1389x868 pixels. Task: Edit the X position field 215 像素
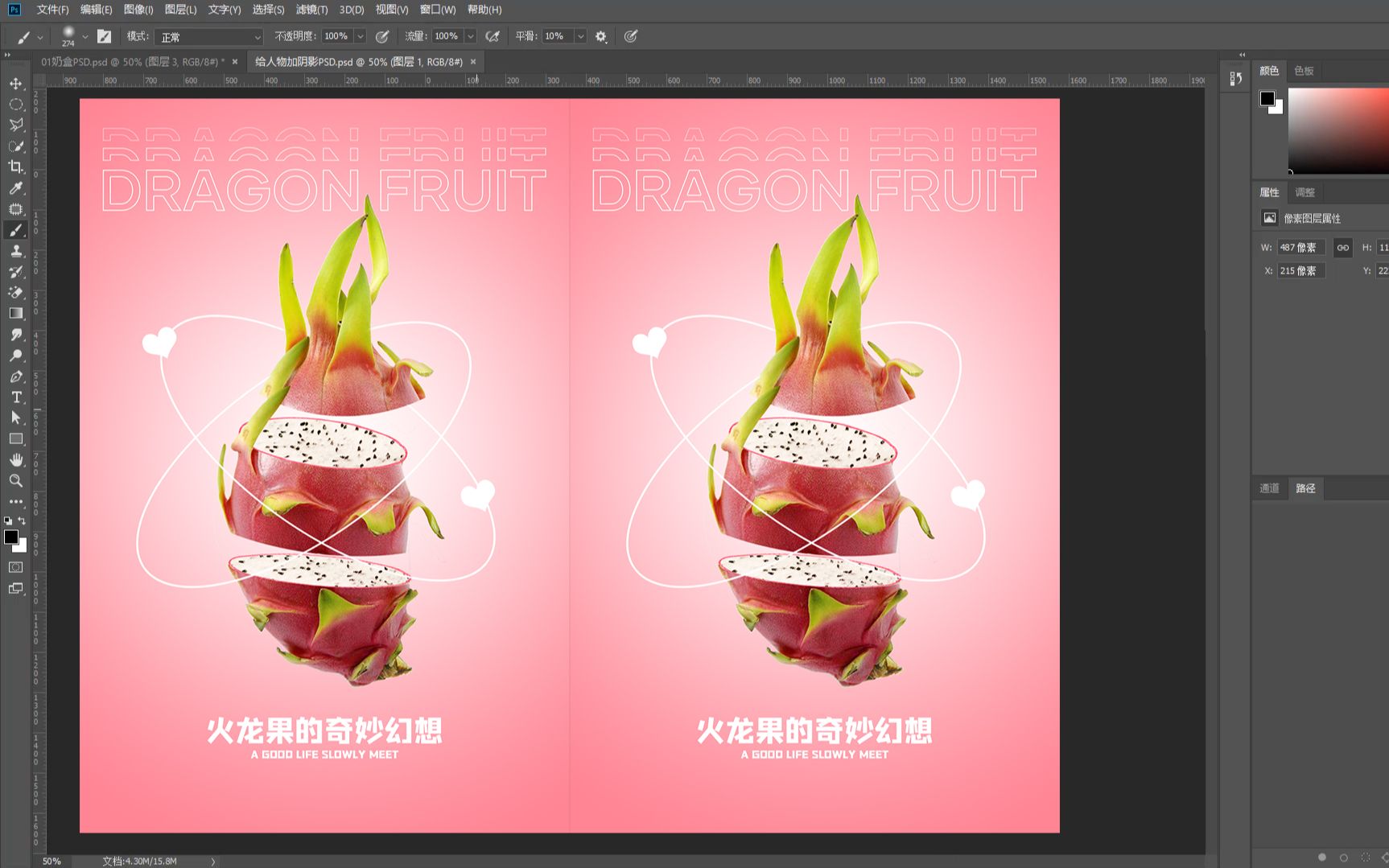tap(1300, 271)
